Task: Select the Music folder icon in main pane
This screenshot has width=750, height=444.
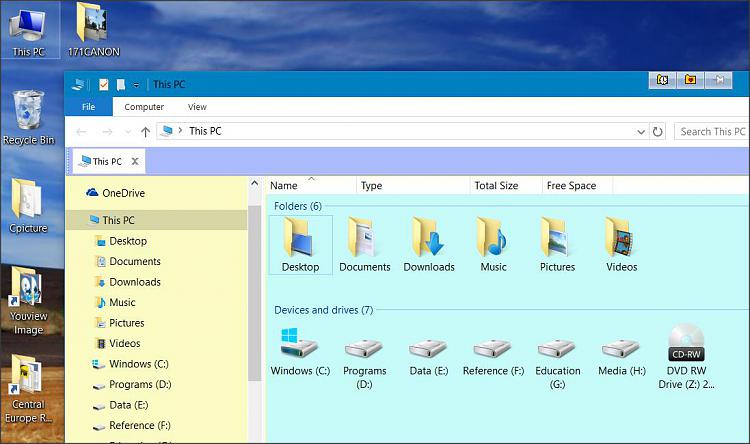Action: [493, 245]
